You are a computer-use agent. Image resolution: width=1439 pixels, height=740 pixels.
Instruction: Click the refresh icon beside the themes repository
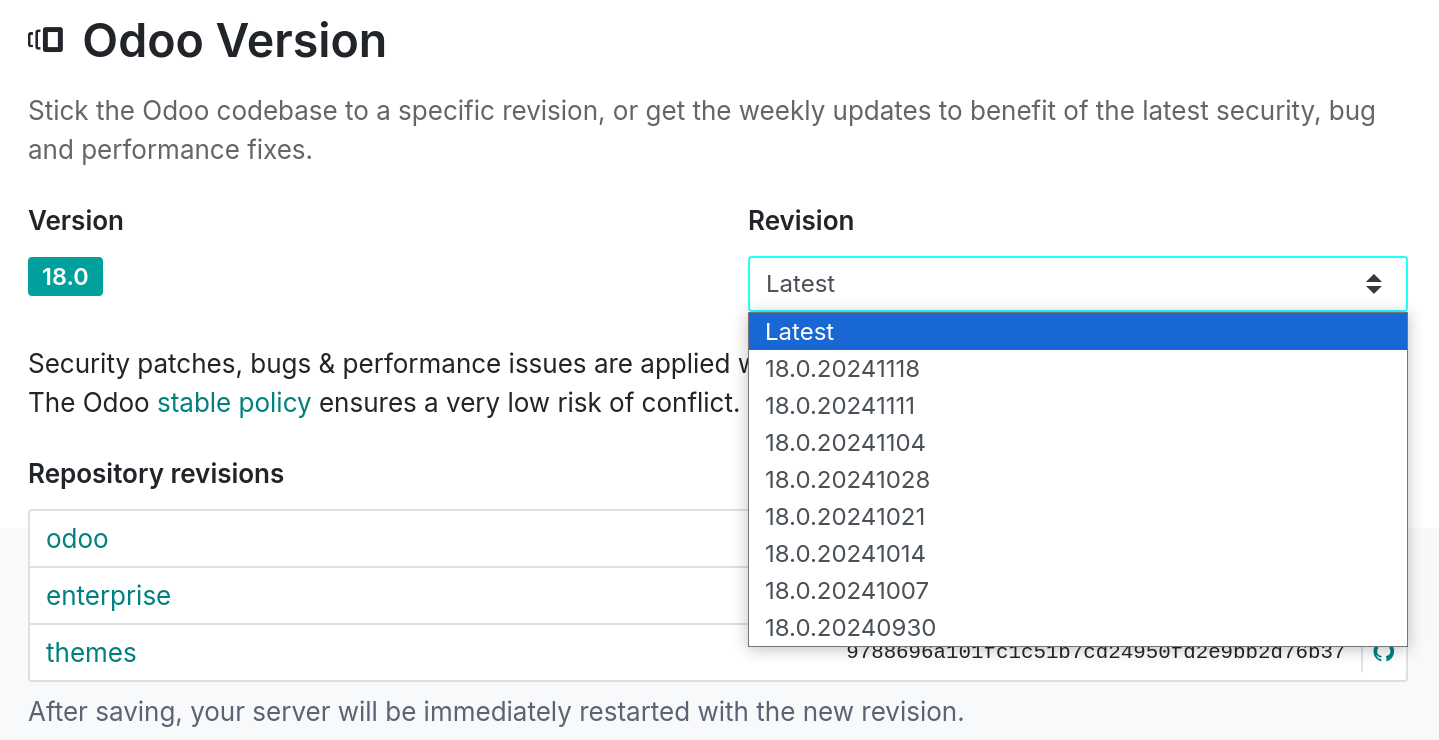tap(1386, 652)
